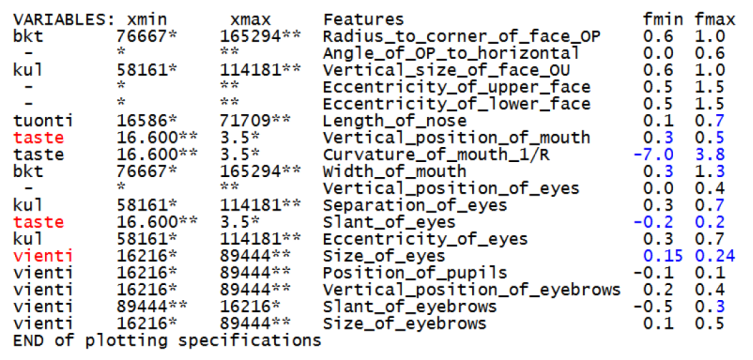Select the Radius_to_corner_of_face_OP feature text
The width and height of the screenshot is (753, 360).
[x=462, y=37]
